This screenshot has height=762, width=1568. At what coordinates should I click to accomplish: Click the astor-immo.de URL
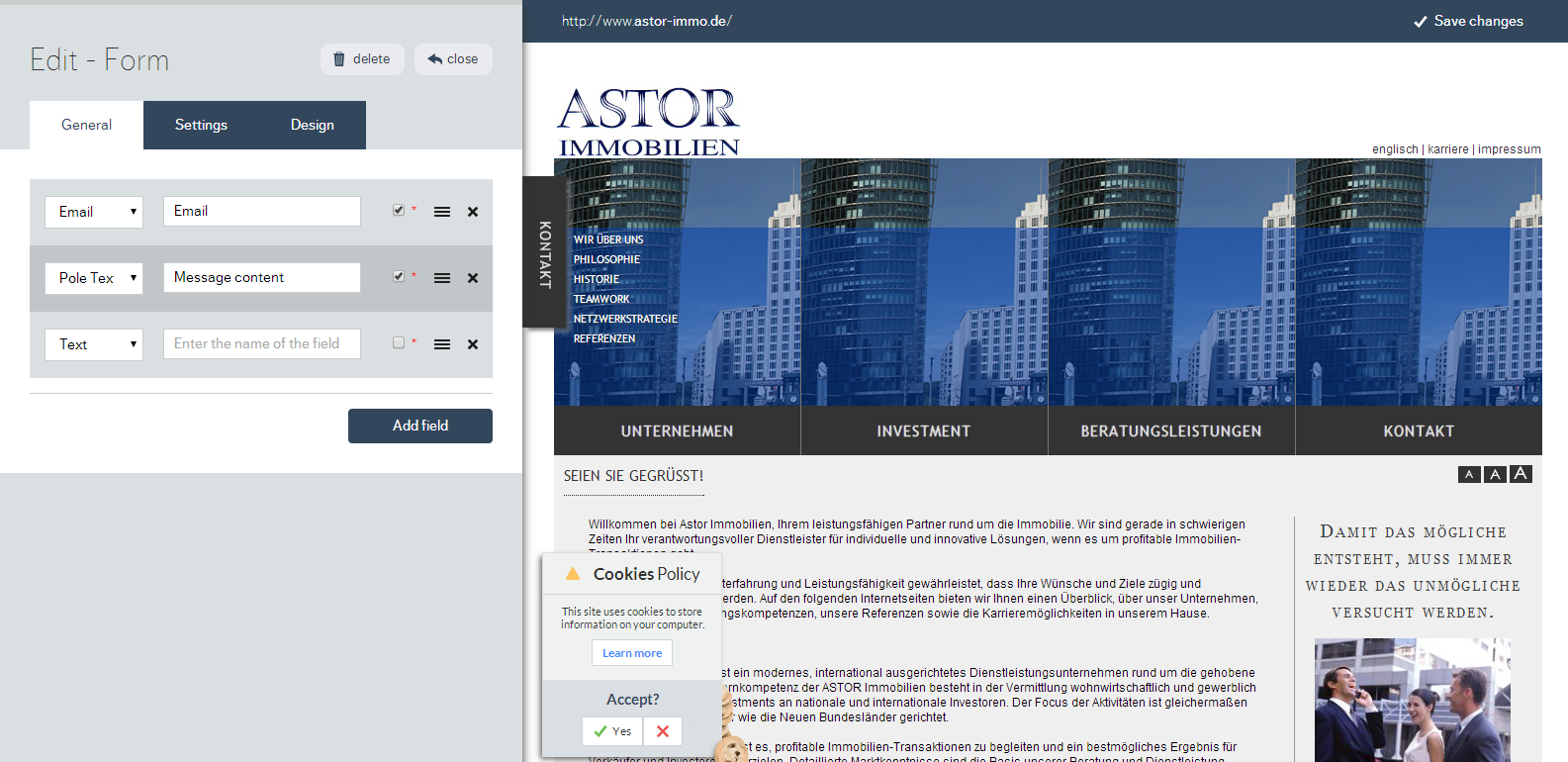click(647, 21)
